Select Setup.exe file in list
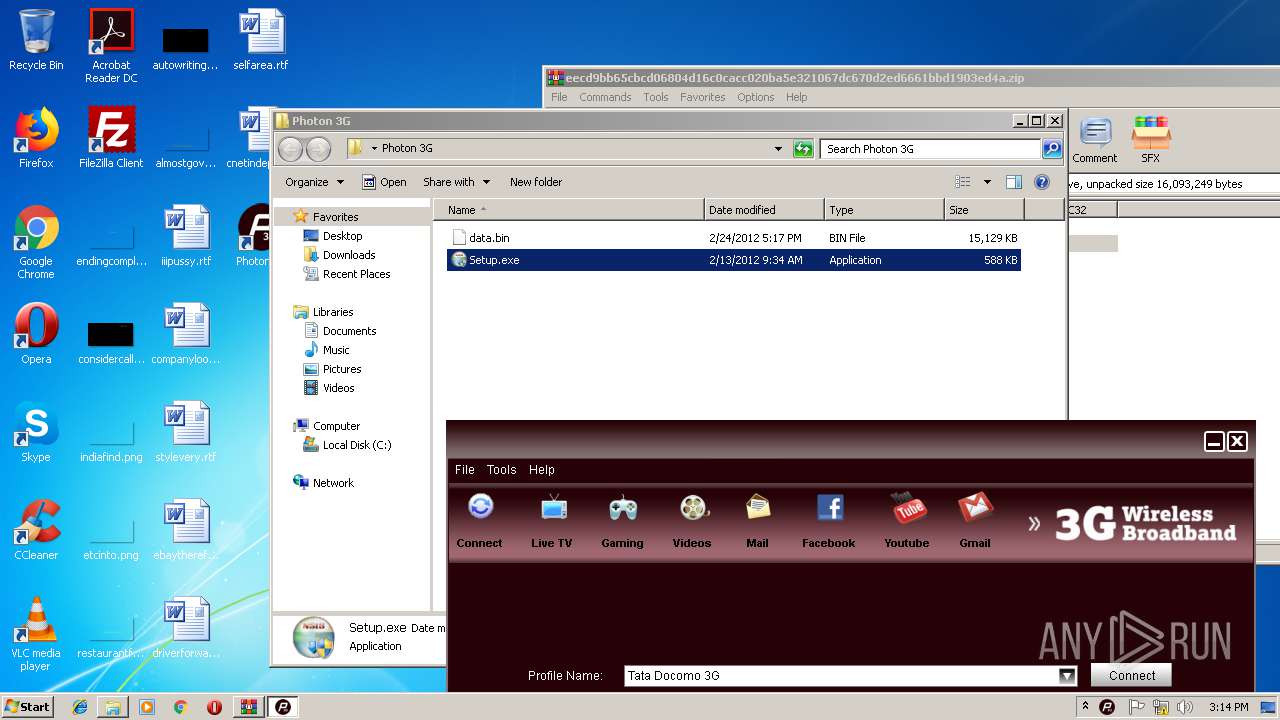The height and width of the screenshot is (720, 1280). click(x=734, y=260)
